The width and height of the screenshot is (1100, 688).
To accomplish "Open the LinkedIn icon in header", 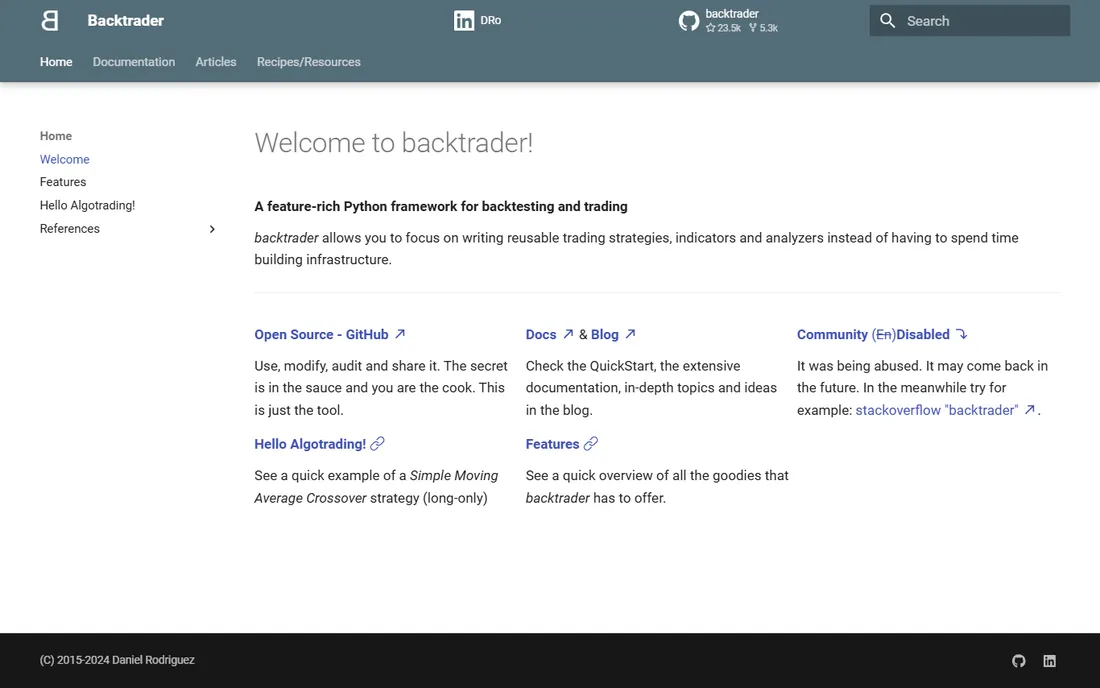I will coord(464,20).
